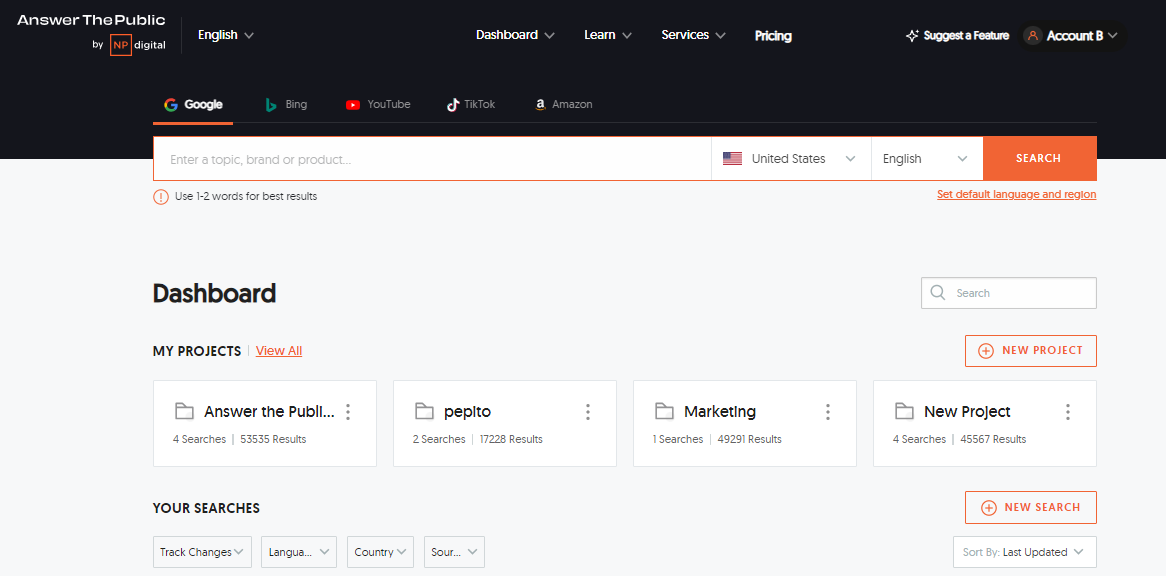The image size is (1166, 576).
Task: Click the Dashboard page heading
Action: (214, 294)
